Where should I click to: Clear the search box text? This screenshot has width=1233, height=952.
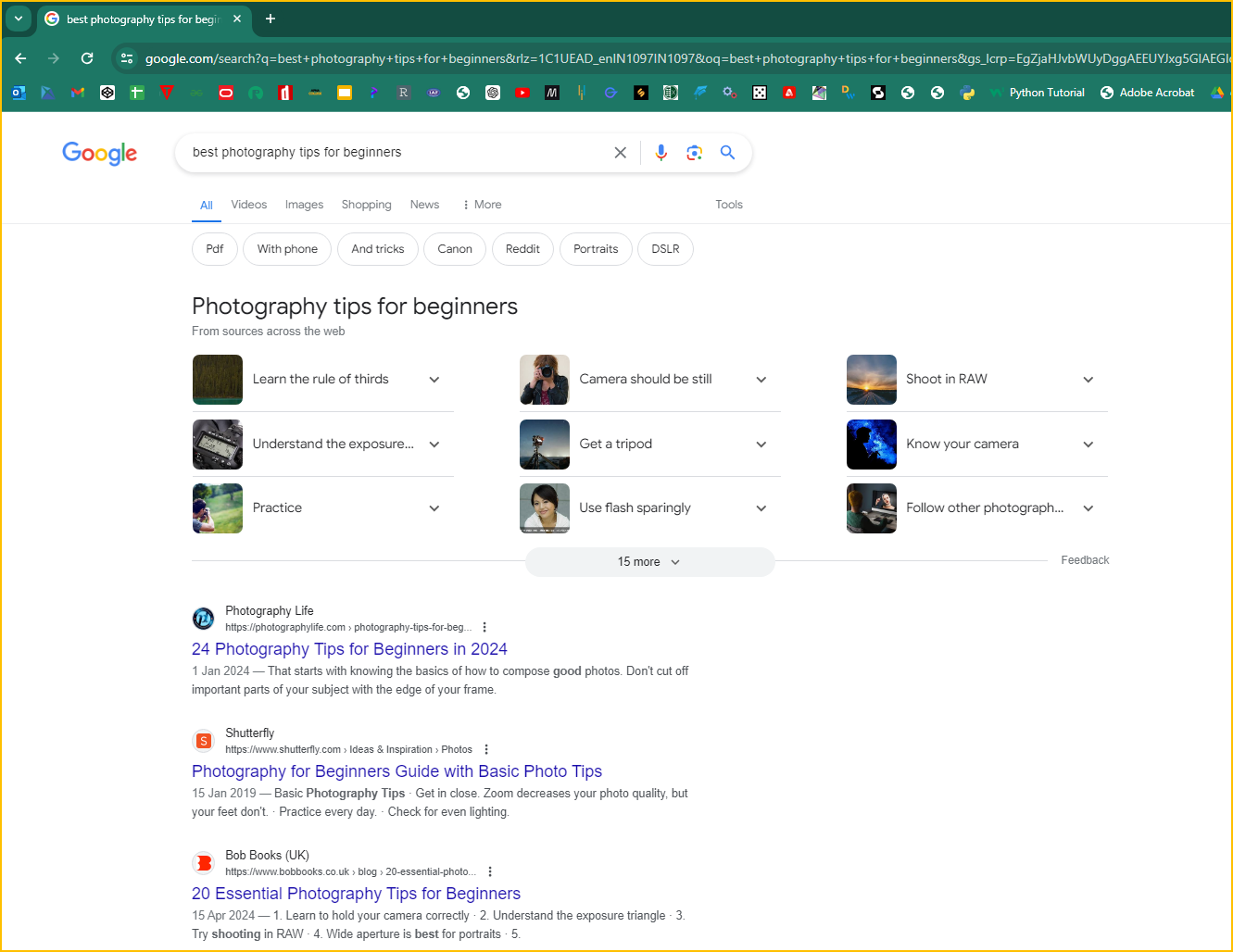[x=621, y=153]
